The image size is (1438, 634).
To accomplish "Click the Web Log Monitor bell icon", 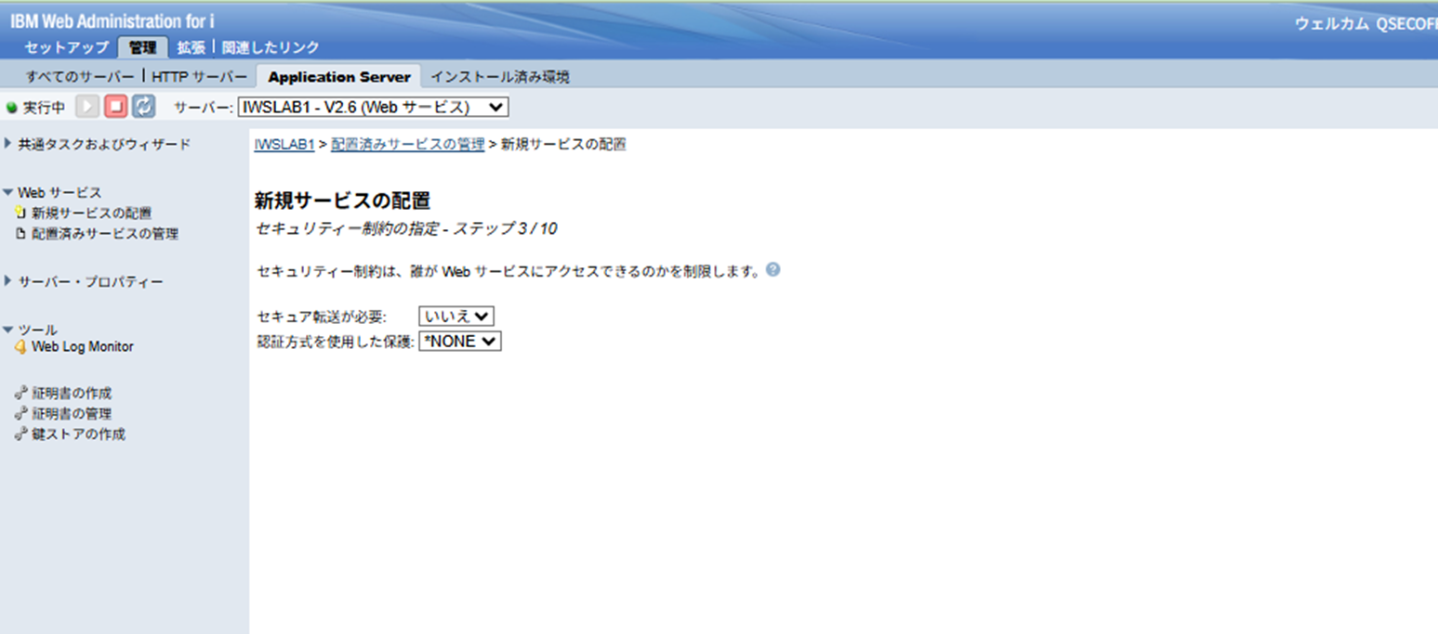I will click(x=21, y=347).
